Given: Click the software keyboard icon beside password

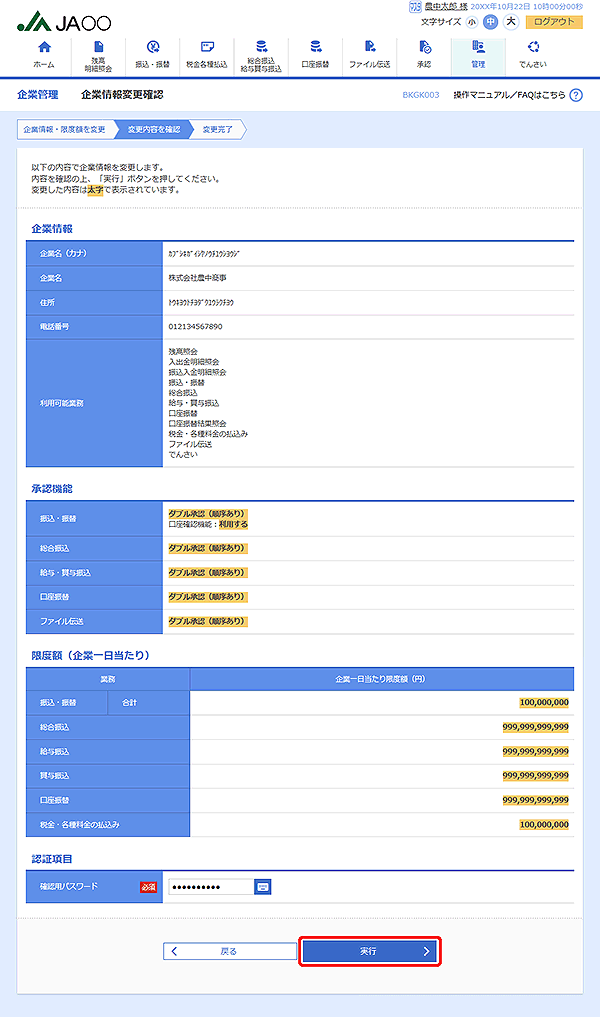Looking at the screenshot, I should [x=263, y=887].
